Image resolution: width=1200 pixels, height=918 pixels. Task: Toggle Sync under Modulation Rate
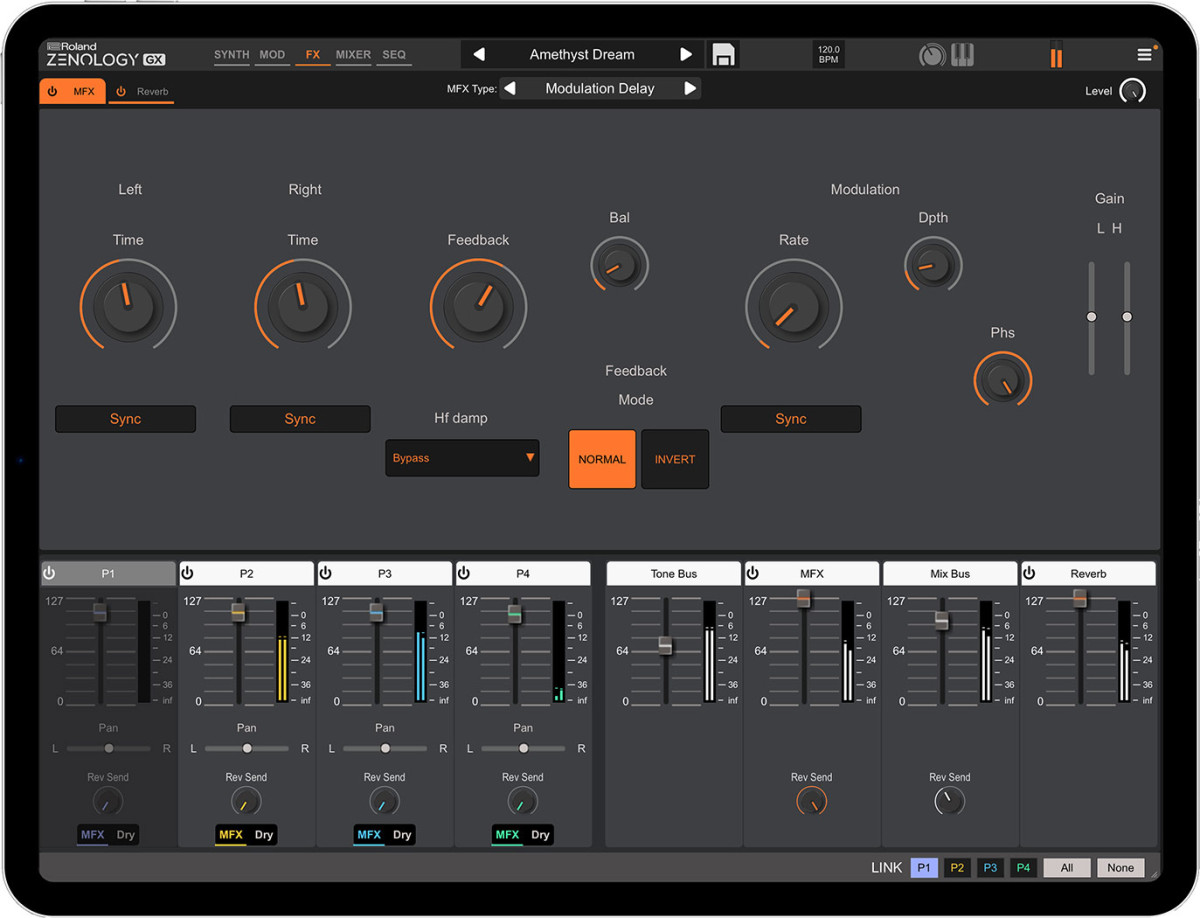[x=791, y=419]
